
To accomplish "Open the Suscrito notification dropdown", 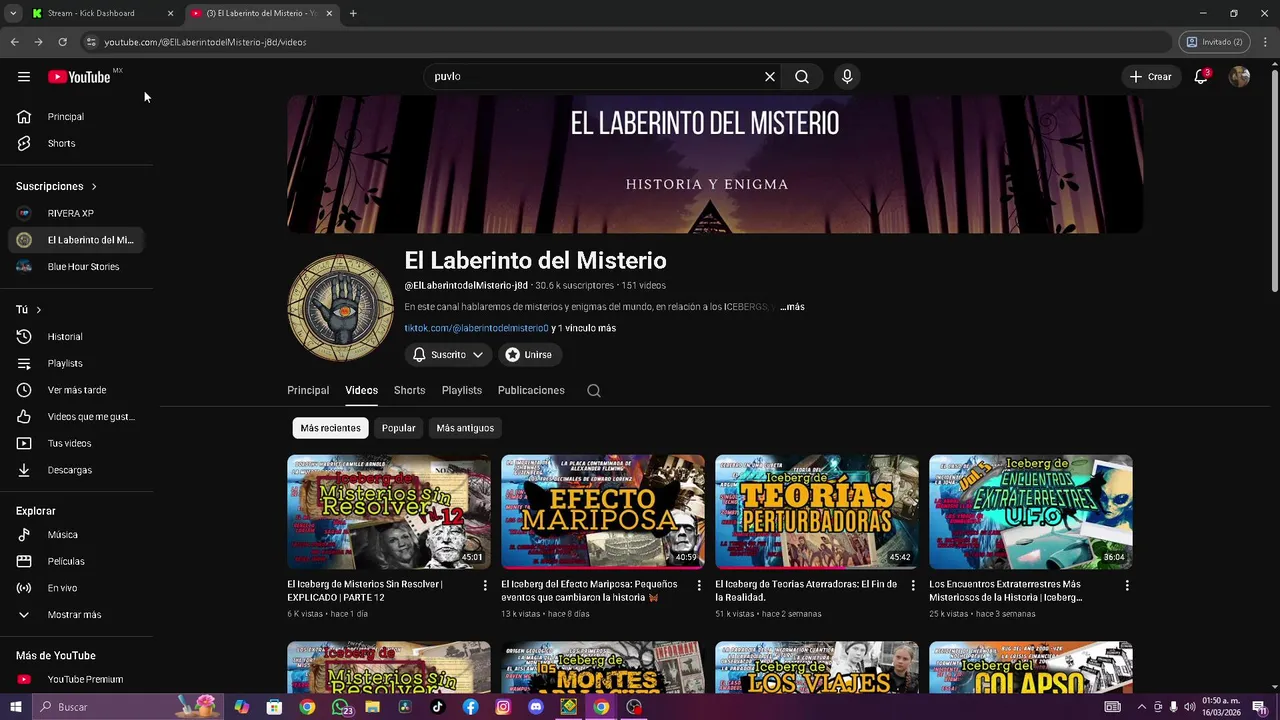I will pos(448,355).
